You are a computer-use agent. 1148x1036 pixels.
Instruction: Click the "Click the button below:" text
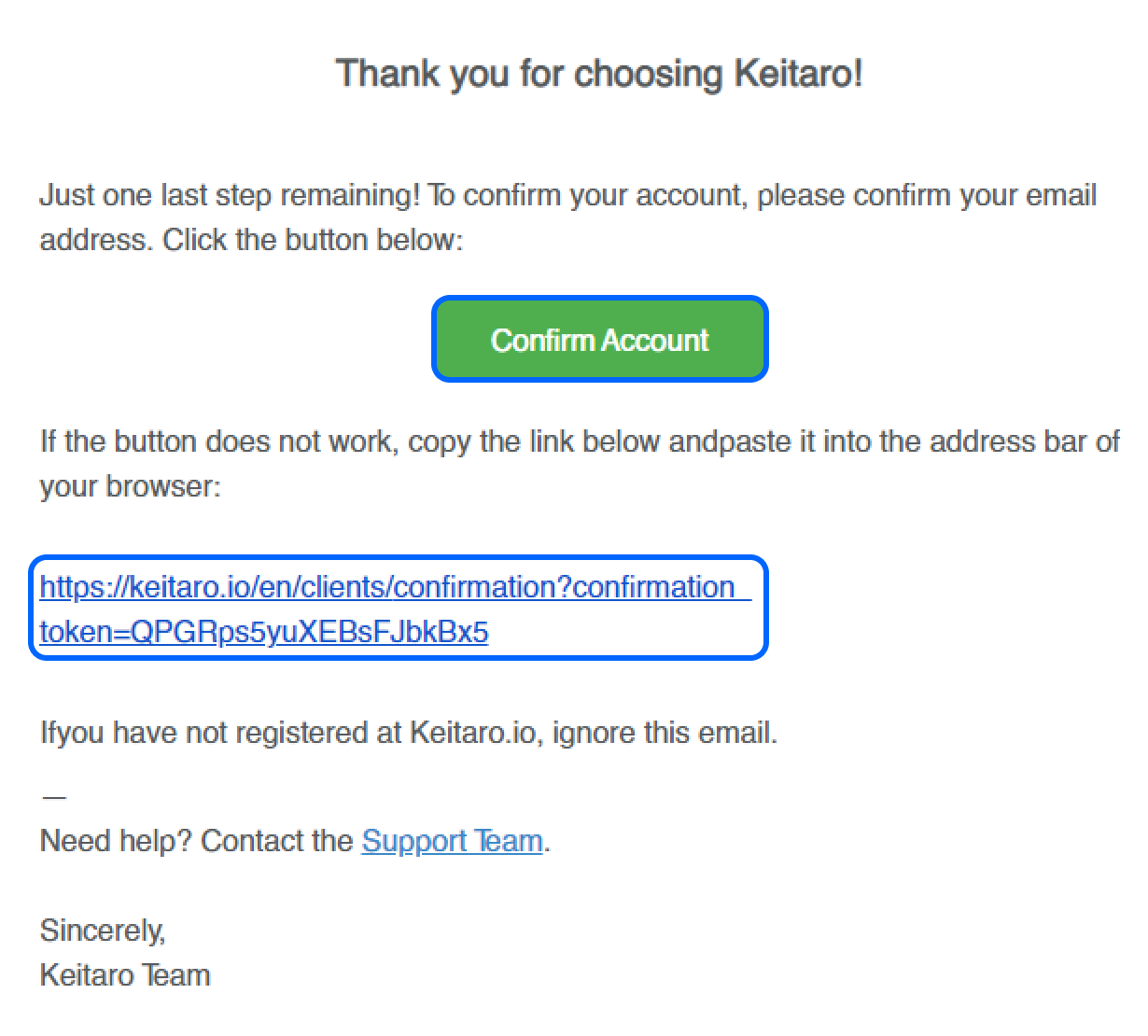[x=313, y=241]
